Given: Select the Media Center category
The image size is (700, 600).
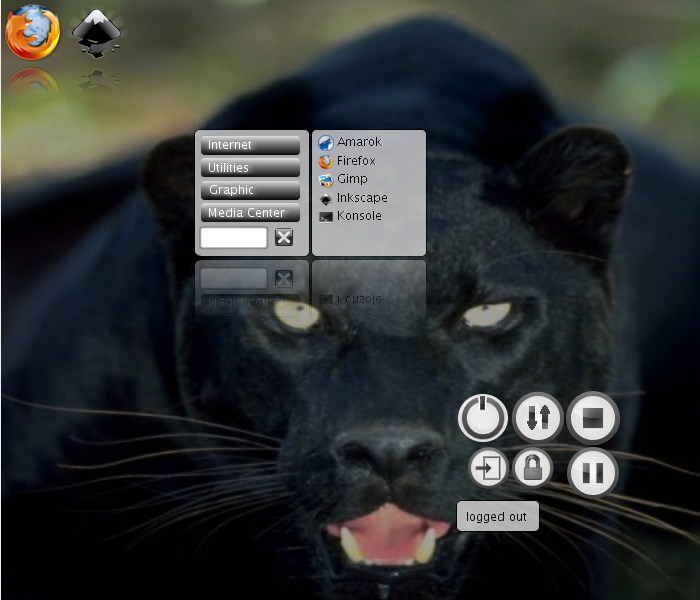Looking at the screenshot, I should [250, 213].
